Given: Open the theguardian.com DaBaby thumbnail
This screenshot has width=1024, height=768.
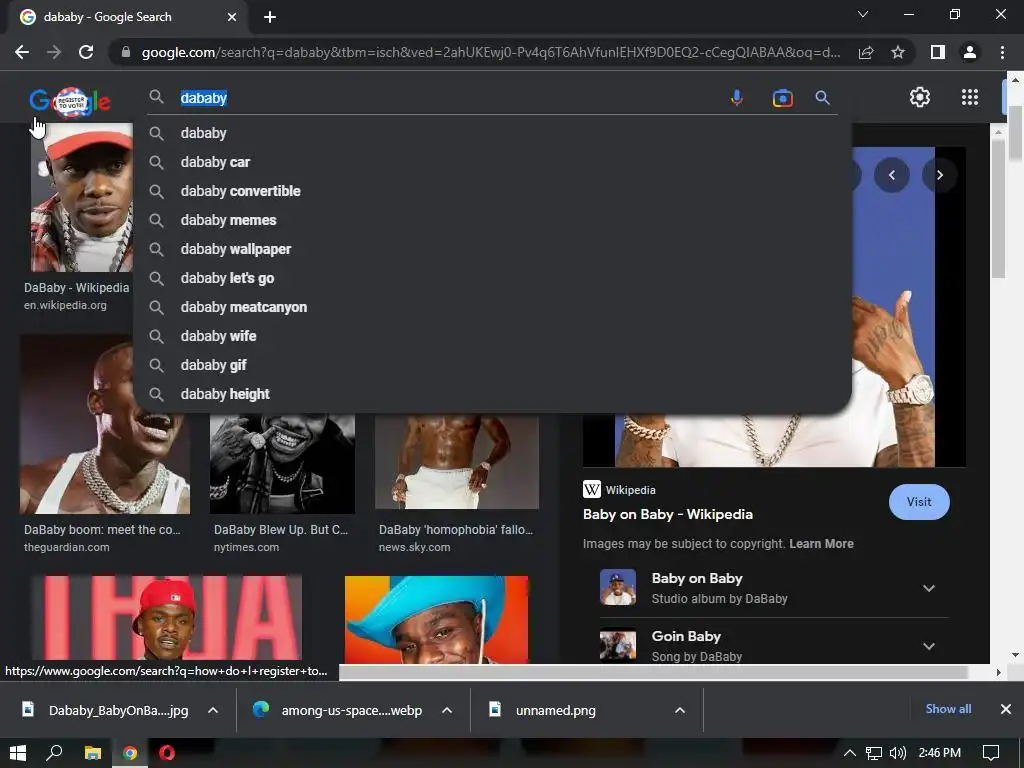Looking at the screenshot, I should [104, 424].
